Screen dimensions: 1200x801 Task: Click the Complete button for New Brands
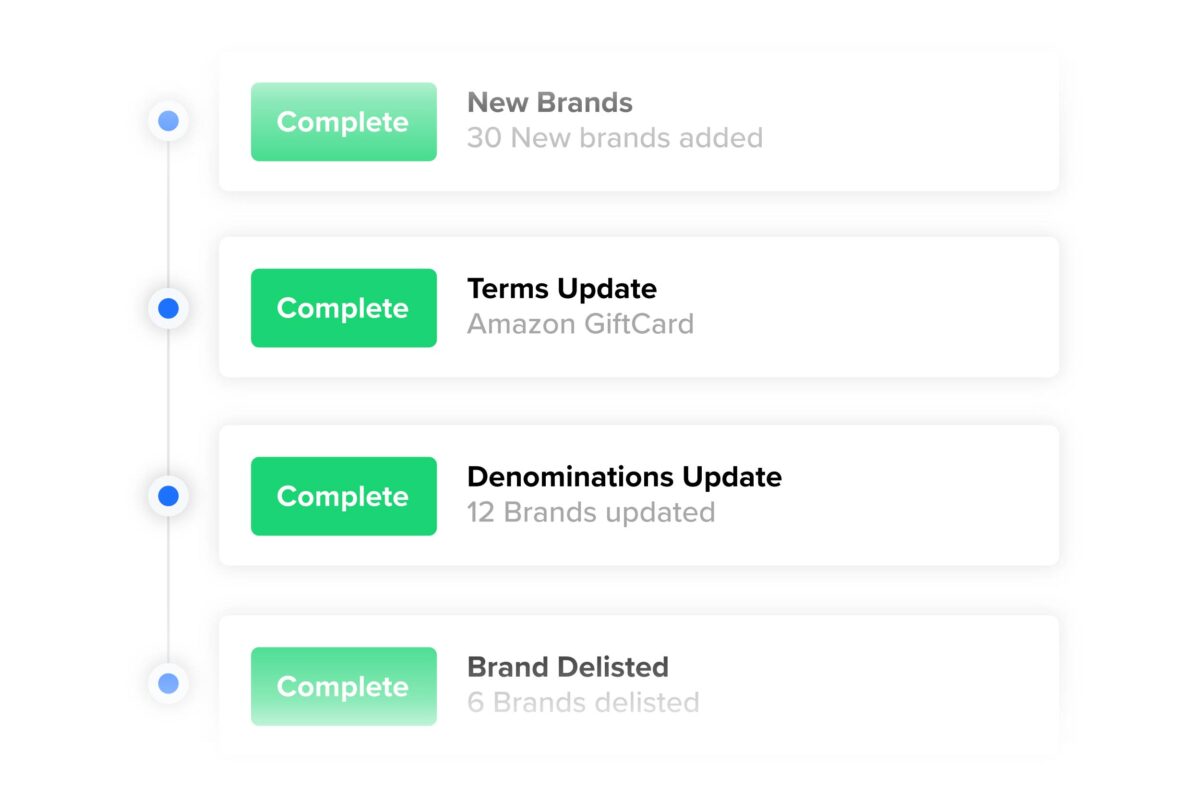pos(344,122)
